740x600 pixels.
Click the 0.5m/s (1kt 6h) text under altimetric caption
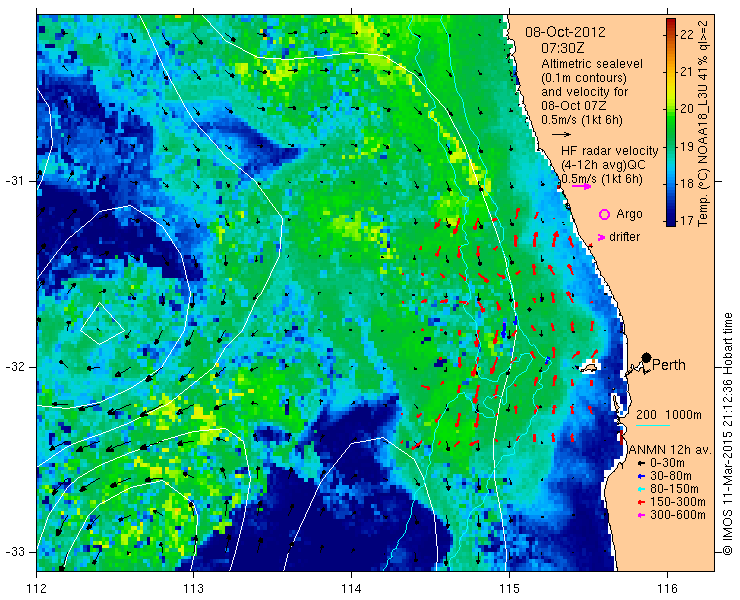tap(582, 120)
